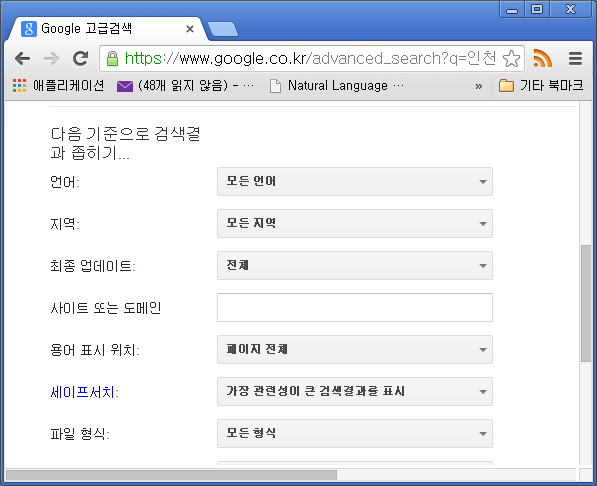Screen dimensions: 597x486
Task: Expand the 파일 형식 dropdown (모든 형식)
Action: point(355,433)
